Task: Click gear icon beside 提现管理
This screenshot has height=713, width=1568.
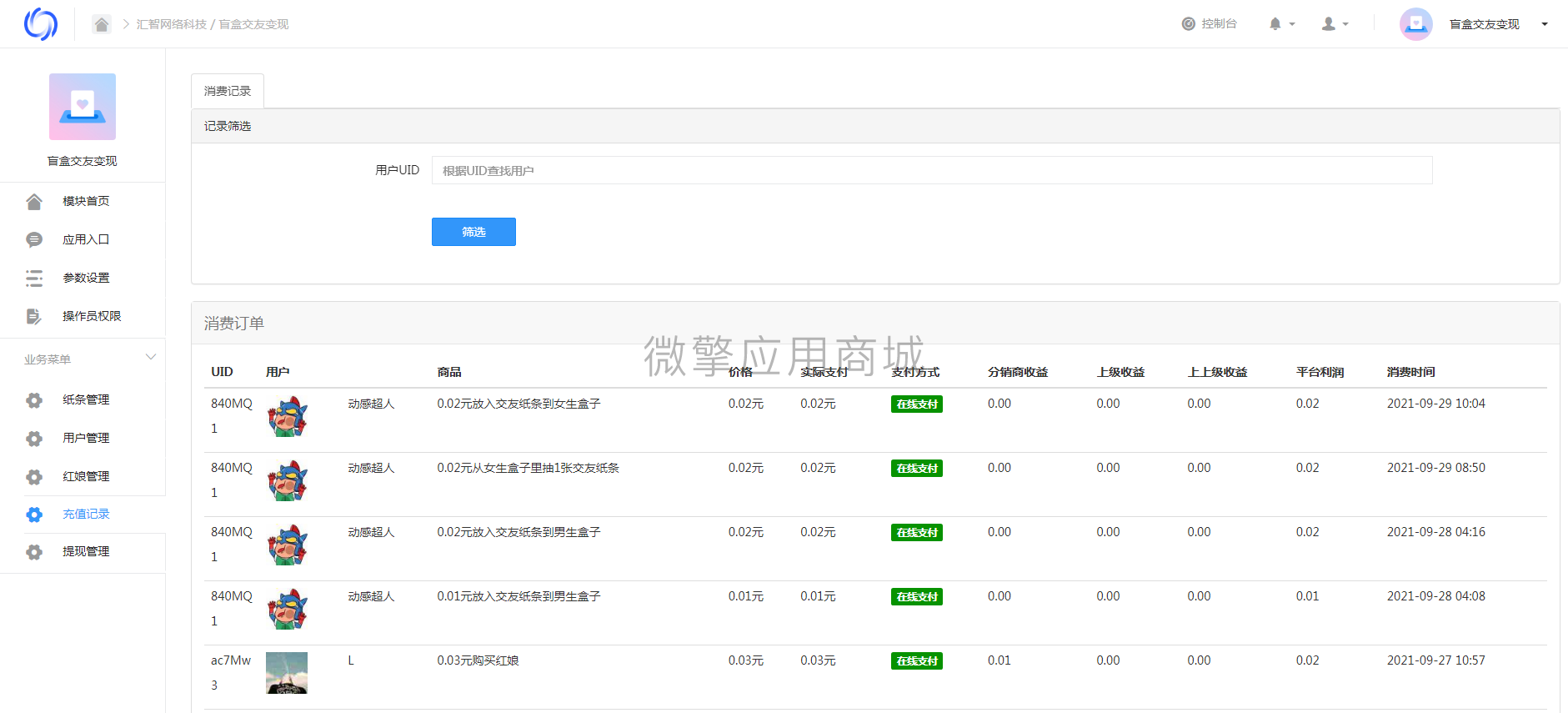Action: (x=34, y=552)
